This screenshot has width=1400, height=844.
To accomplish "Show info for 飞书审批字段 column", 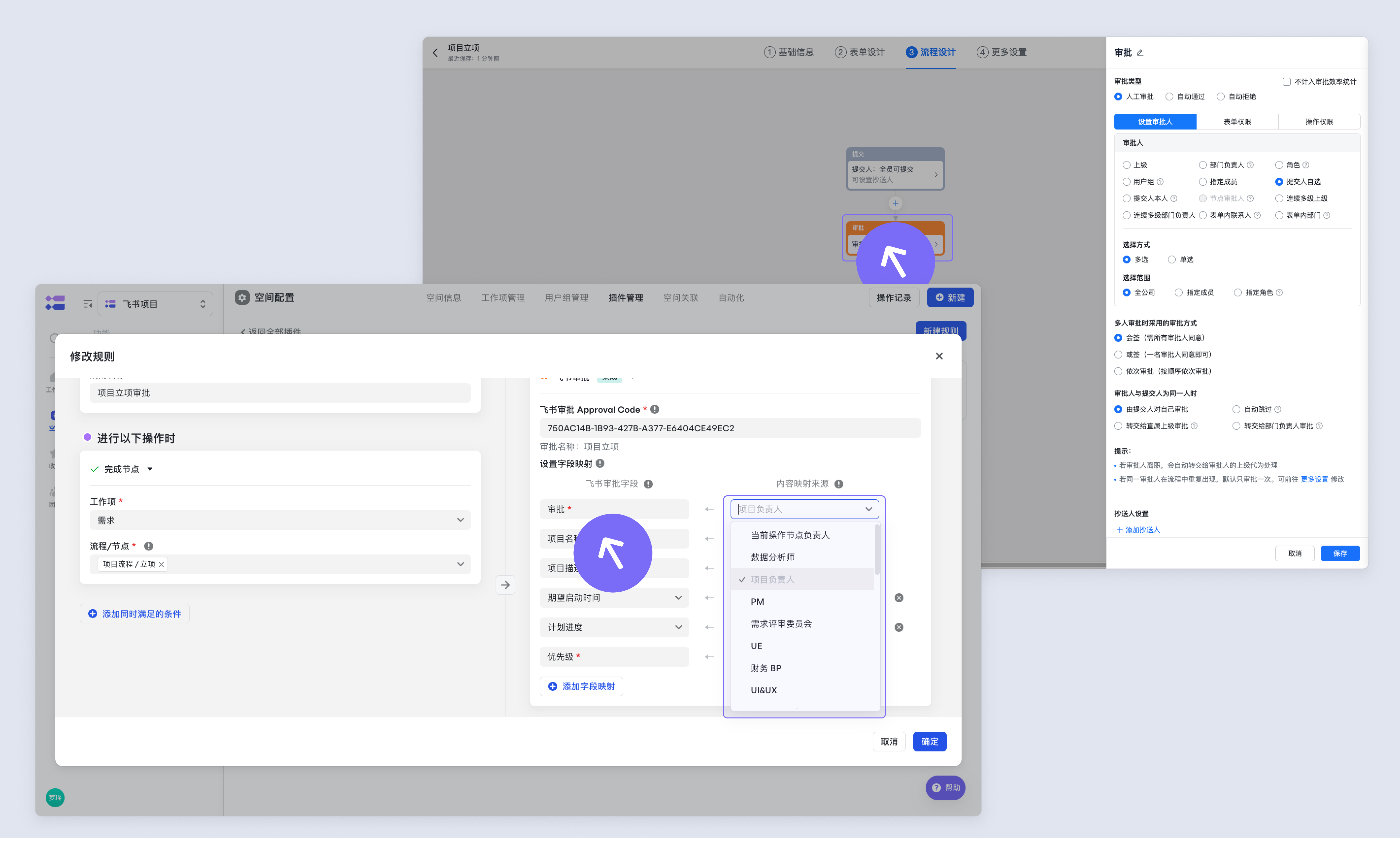I will (x=648, y=484).
